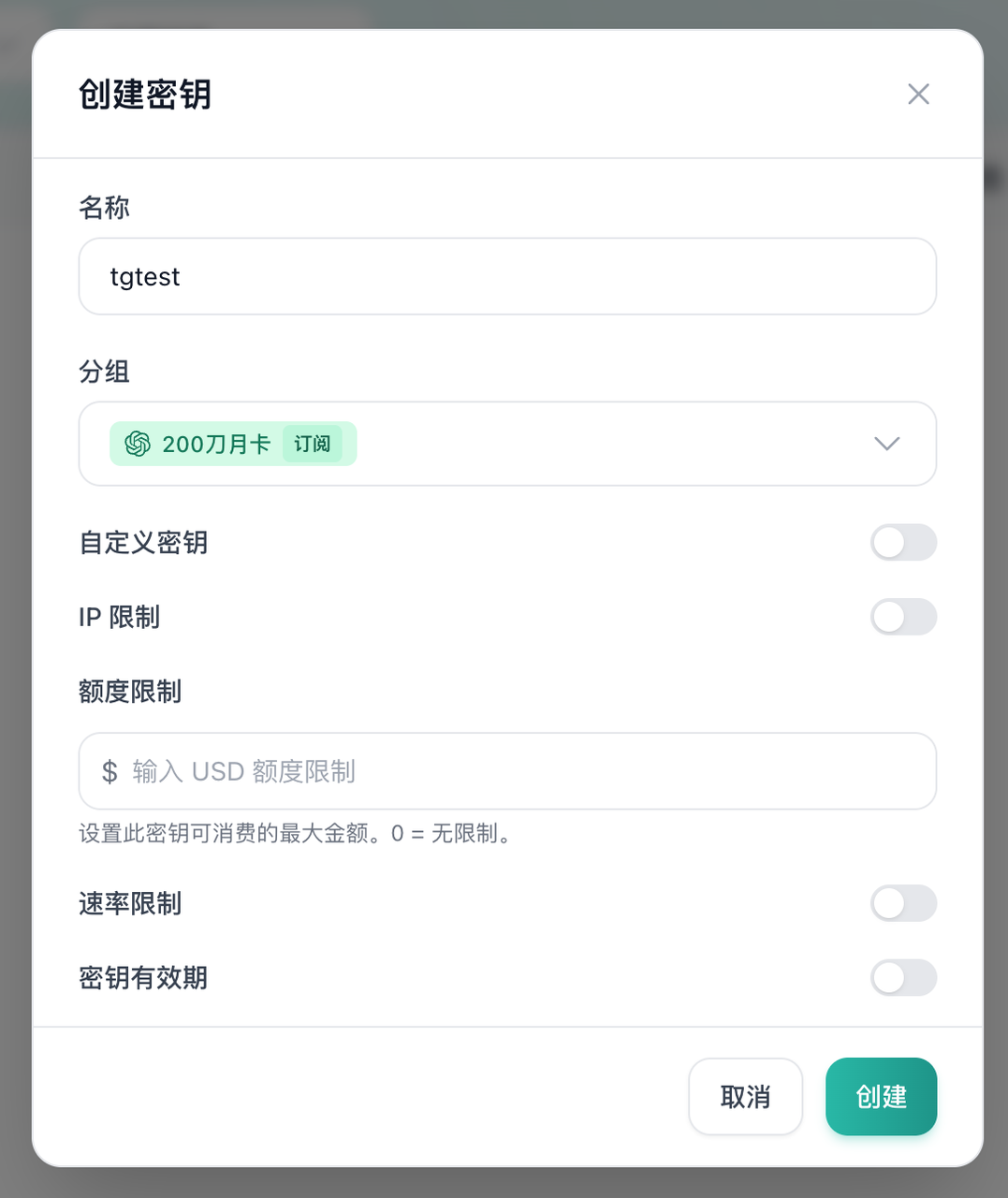Click the dollar sign in quota field
Viewport: 1008px width, 1198px height.
coord(110,771)
